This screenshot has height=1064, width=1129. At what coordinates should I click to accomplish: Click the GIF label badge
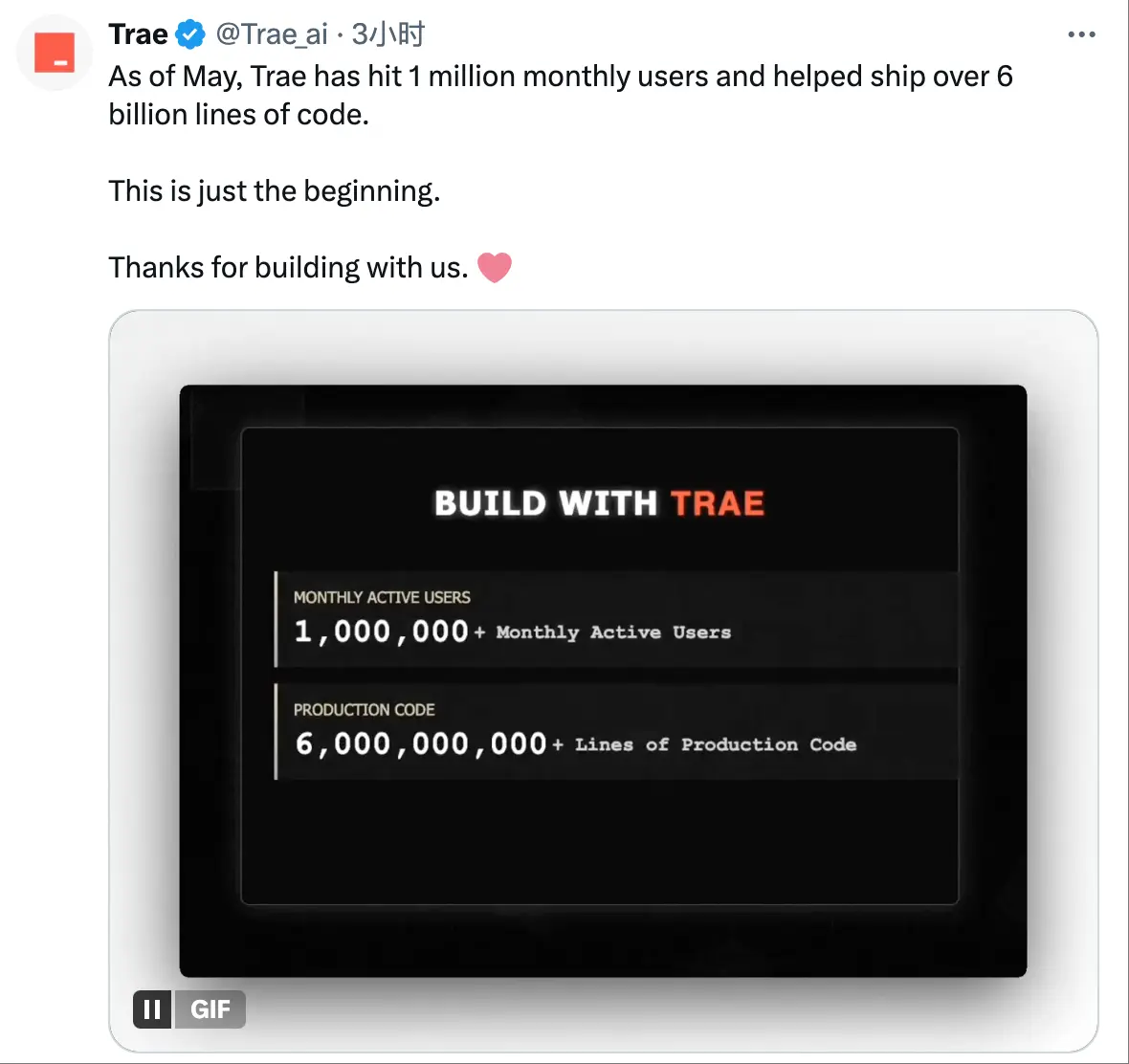210,1009
